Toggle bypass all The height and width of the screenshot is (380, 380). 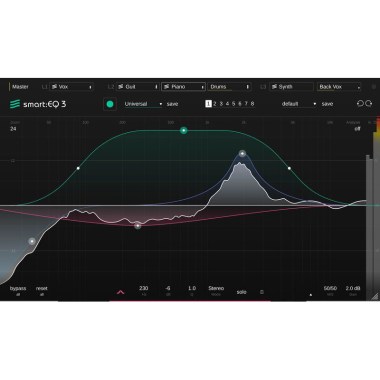pyautogui.click(x=18, y=290)
